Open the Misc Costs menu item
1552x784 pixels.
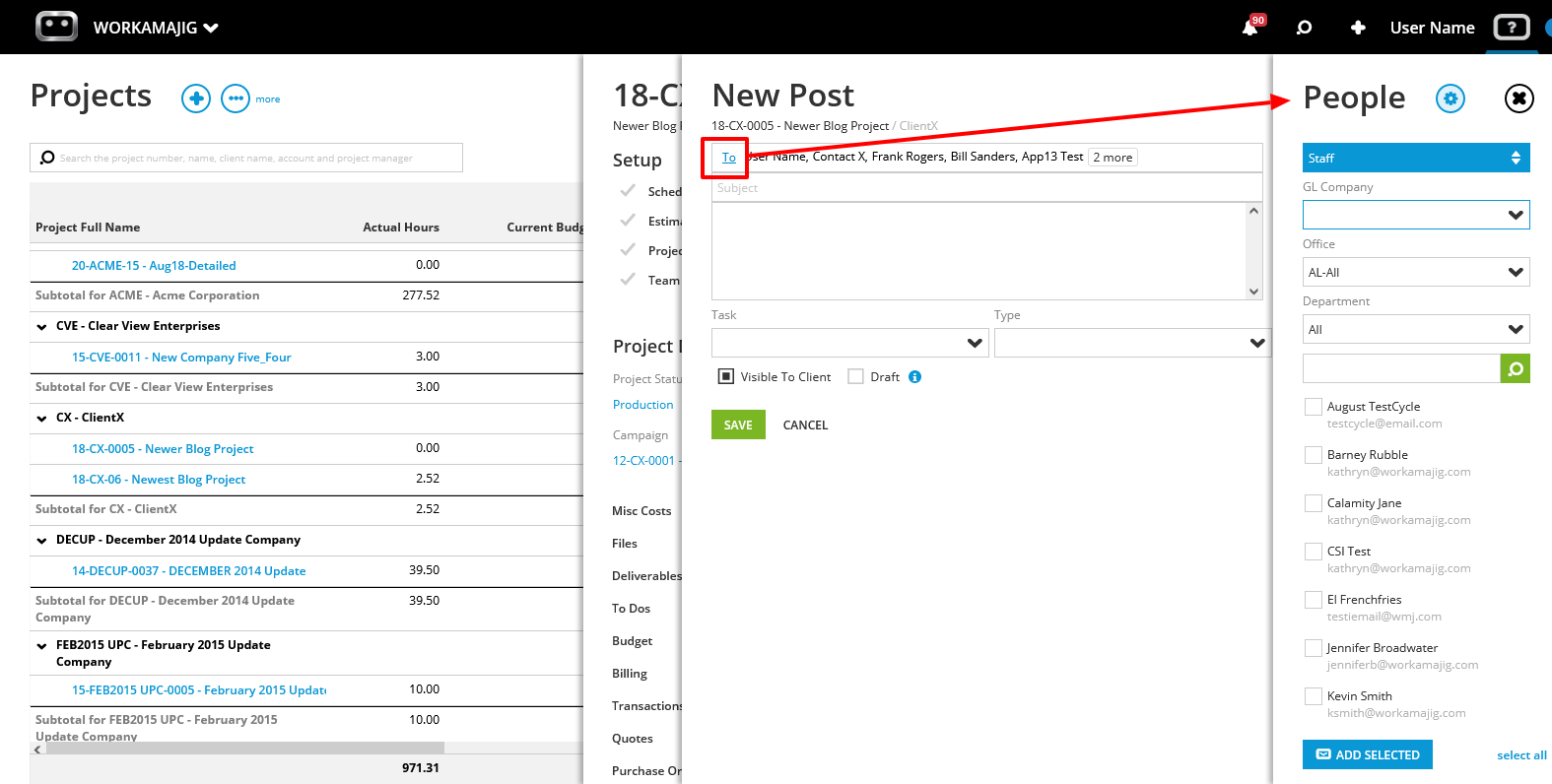(x=641, y=511)
